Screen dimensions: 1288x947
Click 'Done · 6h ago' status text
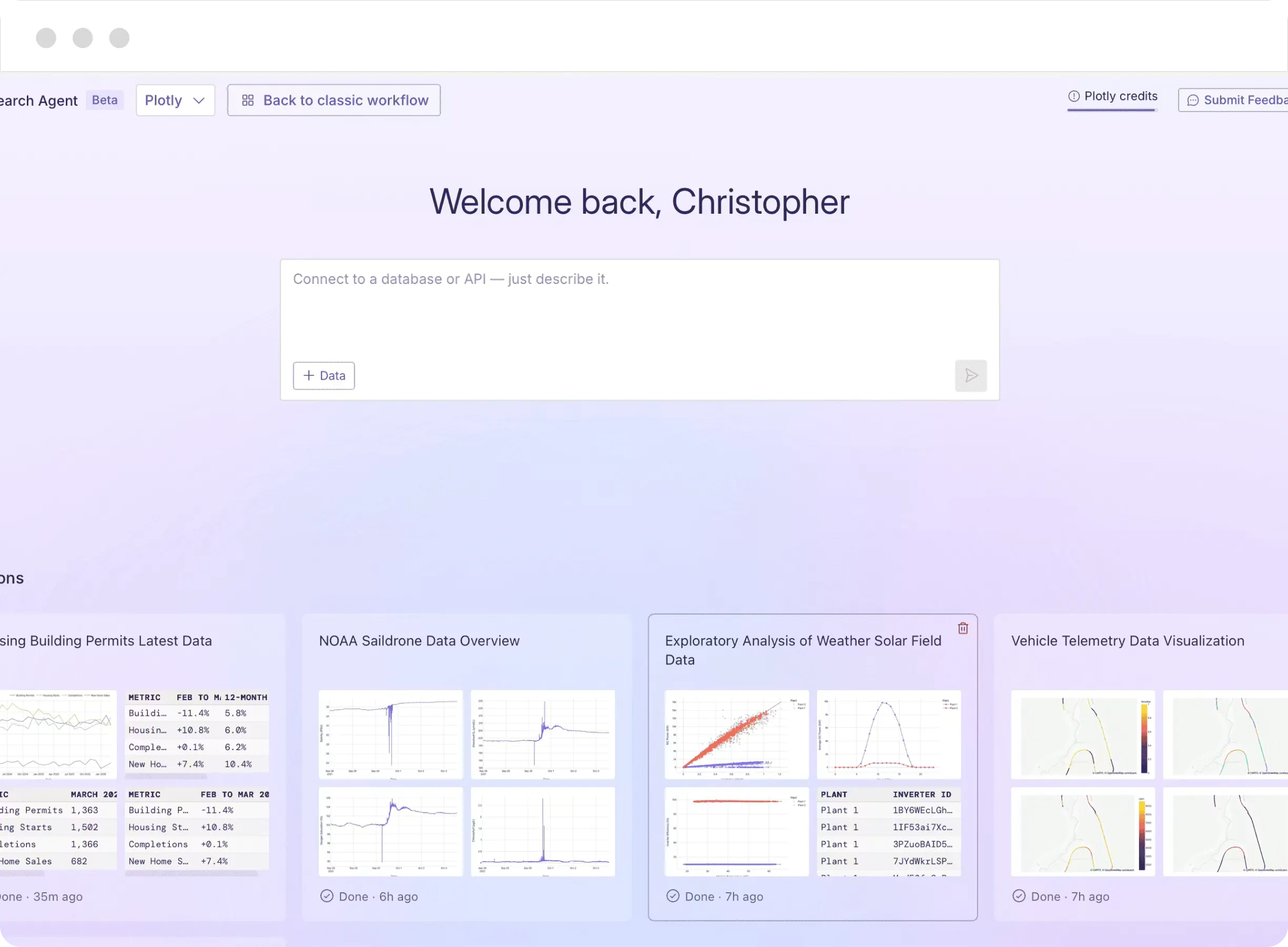(378, 896)
